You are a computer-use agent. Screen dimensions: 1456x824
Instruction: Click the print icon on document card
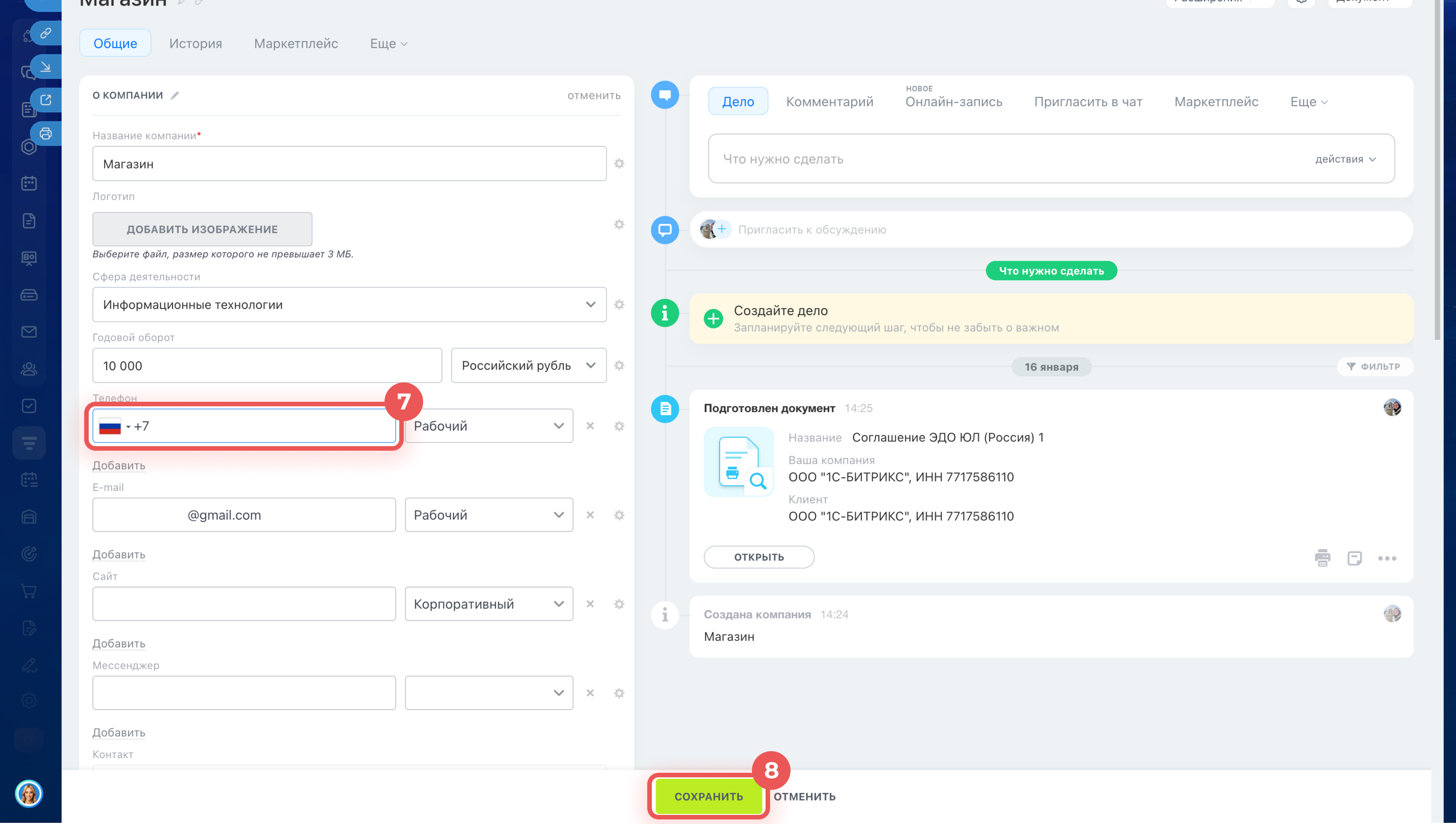pos(1322,558)
